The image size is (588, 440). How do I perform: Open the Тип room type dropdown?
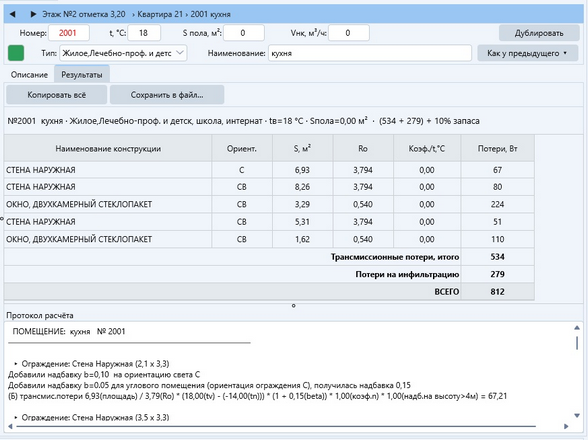[x=123, y=53]
